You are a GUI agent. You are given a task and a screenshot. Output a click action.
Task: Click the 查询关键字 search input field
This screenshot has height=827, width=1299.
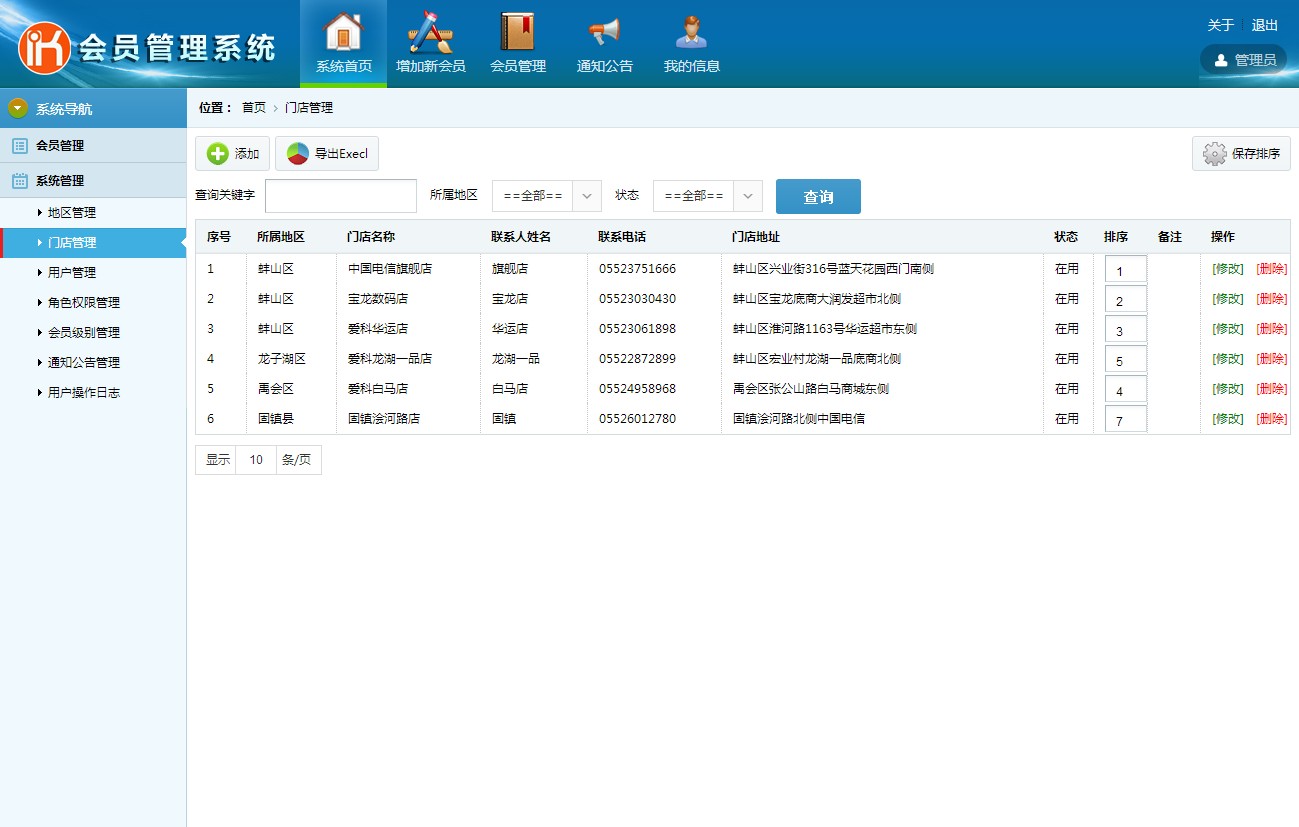pyautogui.click(x=340, y=196)
